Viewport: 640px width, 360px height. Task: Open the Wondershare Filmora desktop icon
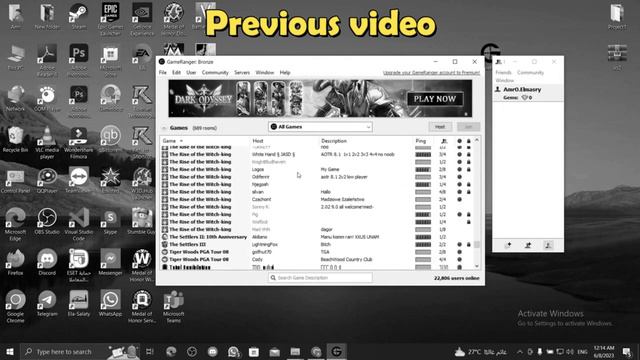tap(79, 142)
